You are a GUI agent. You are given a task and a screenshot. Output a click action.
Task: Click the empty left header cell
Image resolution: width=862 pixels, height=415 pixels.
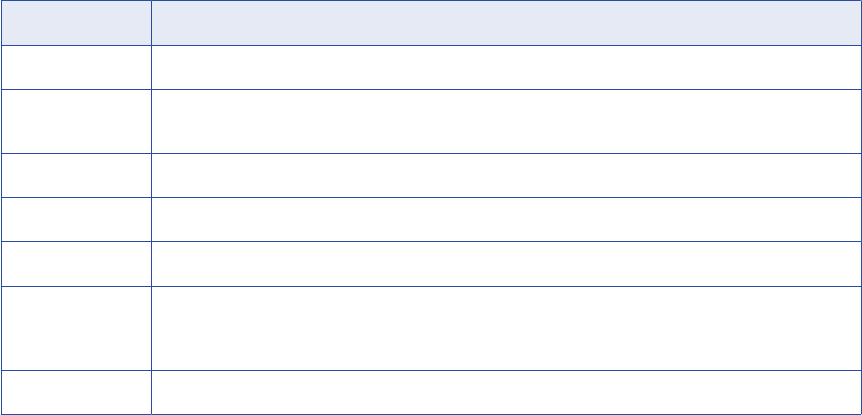76,22
